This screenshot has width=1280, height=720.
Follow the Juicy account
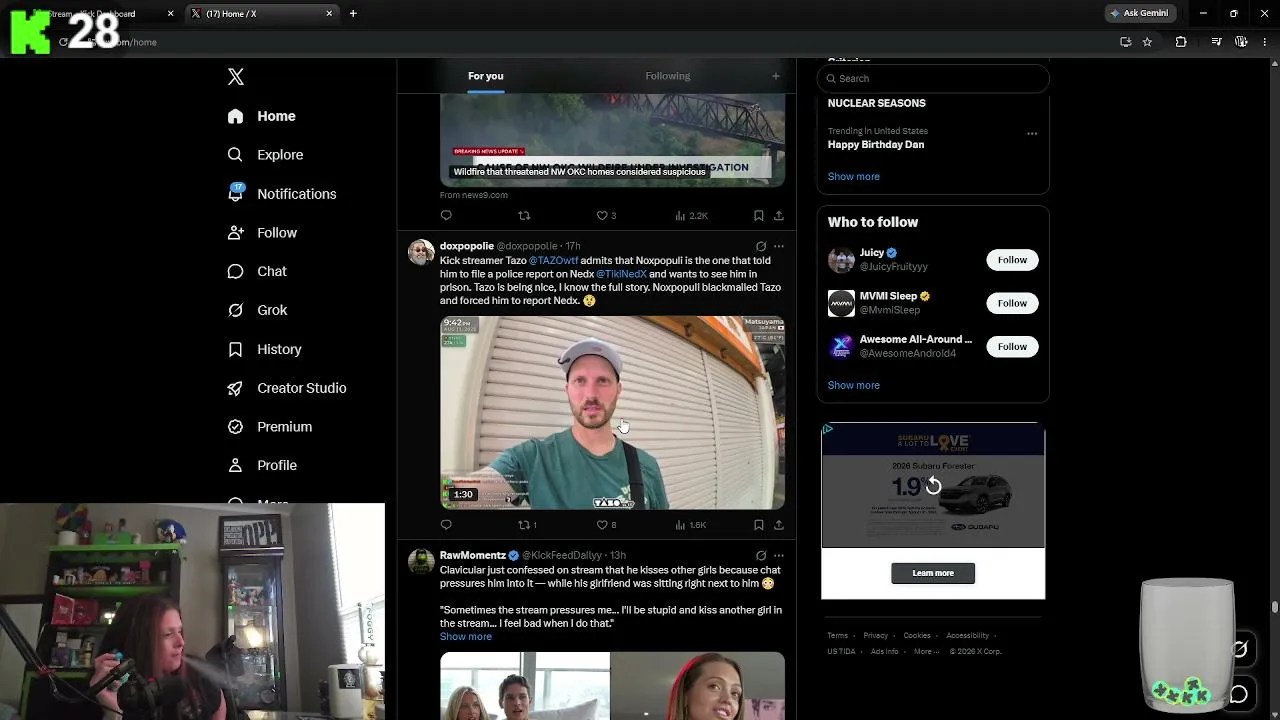click(1012, 260)
